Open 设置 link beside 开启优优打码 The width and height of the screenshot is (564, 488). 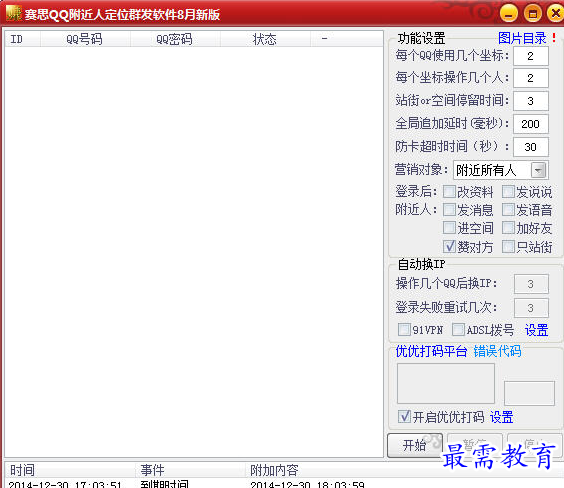[501, 417]
